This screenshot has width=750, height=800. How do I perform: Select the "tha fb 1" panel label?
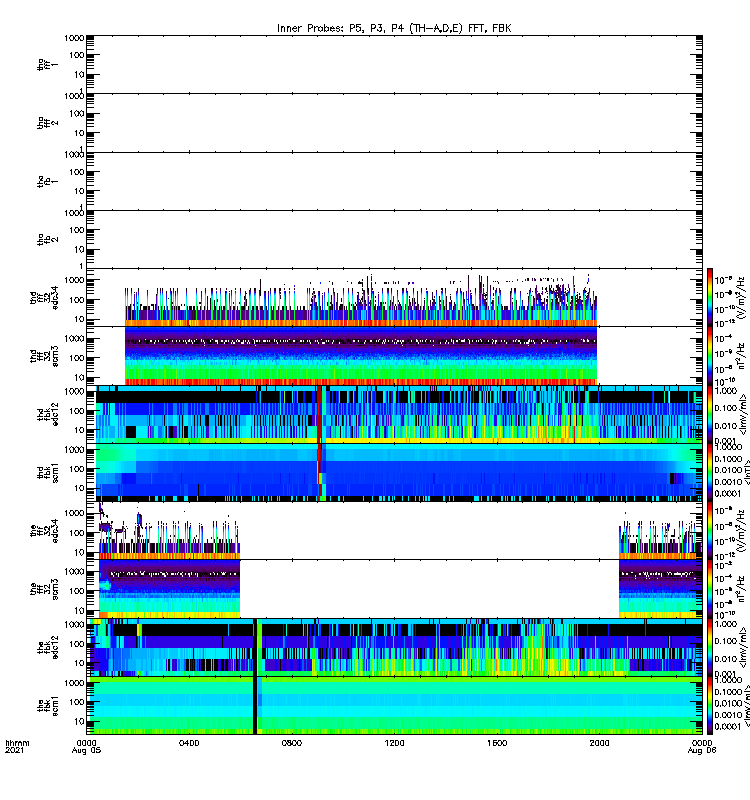point(47,181)
